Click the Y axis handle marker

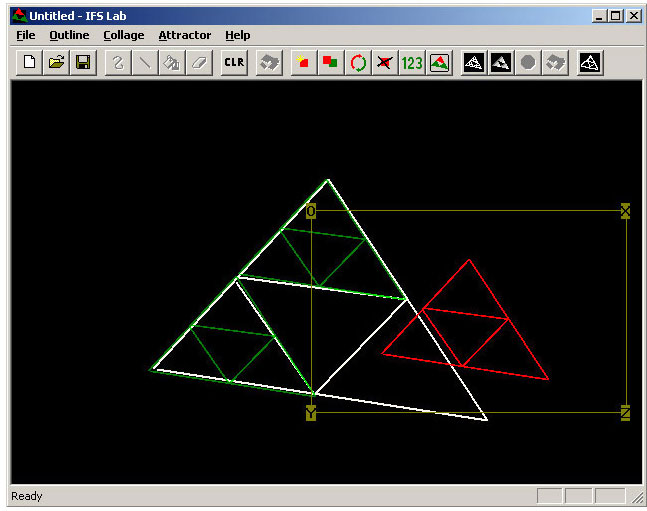point(311,413)
